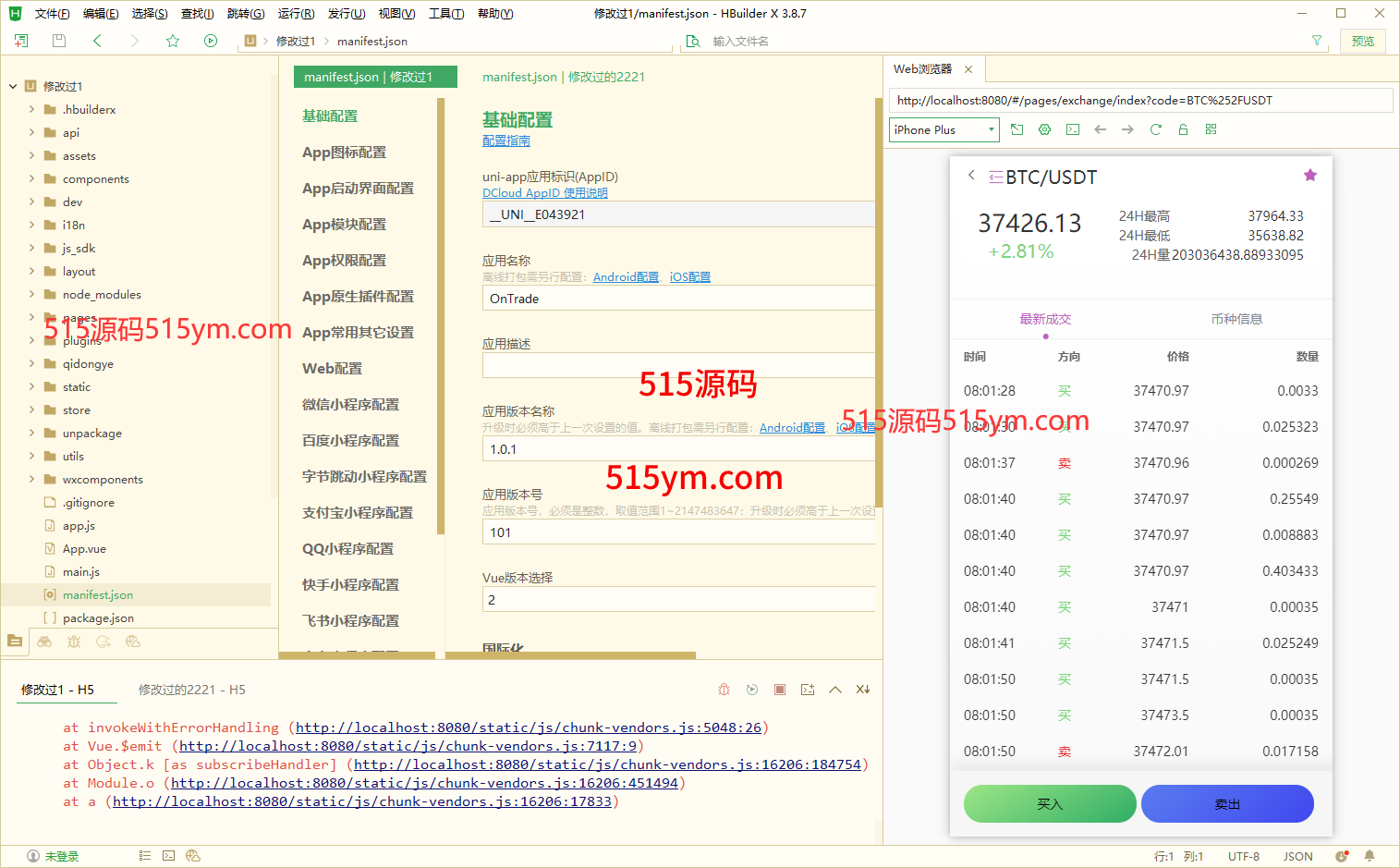Click the QR code icon in browser toolbar
Viewport: 1400px width, 868px height.
tap(1211, 129)
